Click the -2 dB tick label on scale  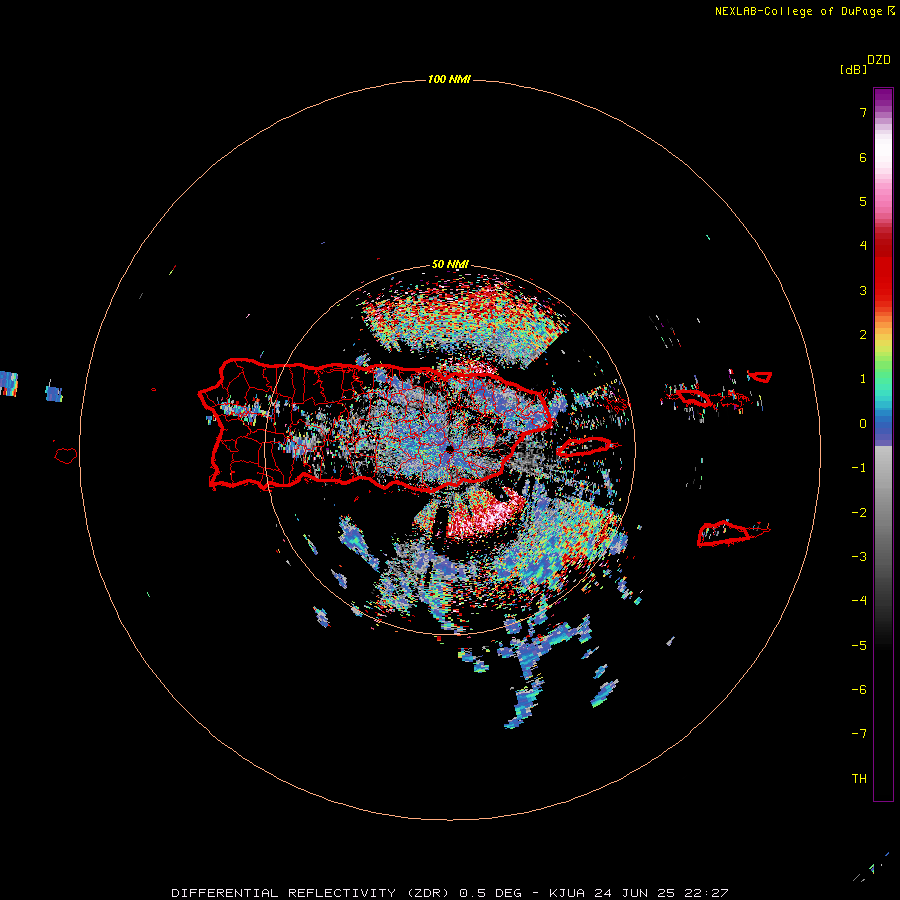coord(859,513)
